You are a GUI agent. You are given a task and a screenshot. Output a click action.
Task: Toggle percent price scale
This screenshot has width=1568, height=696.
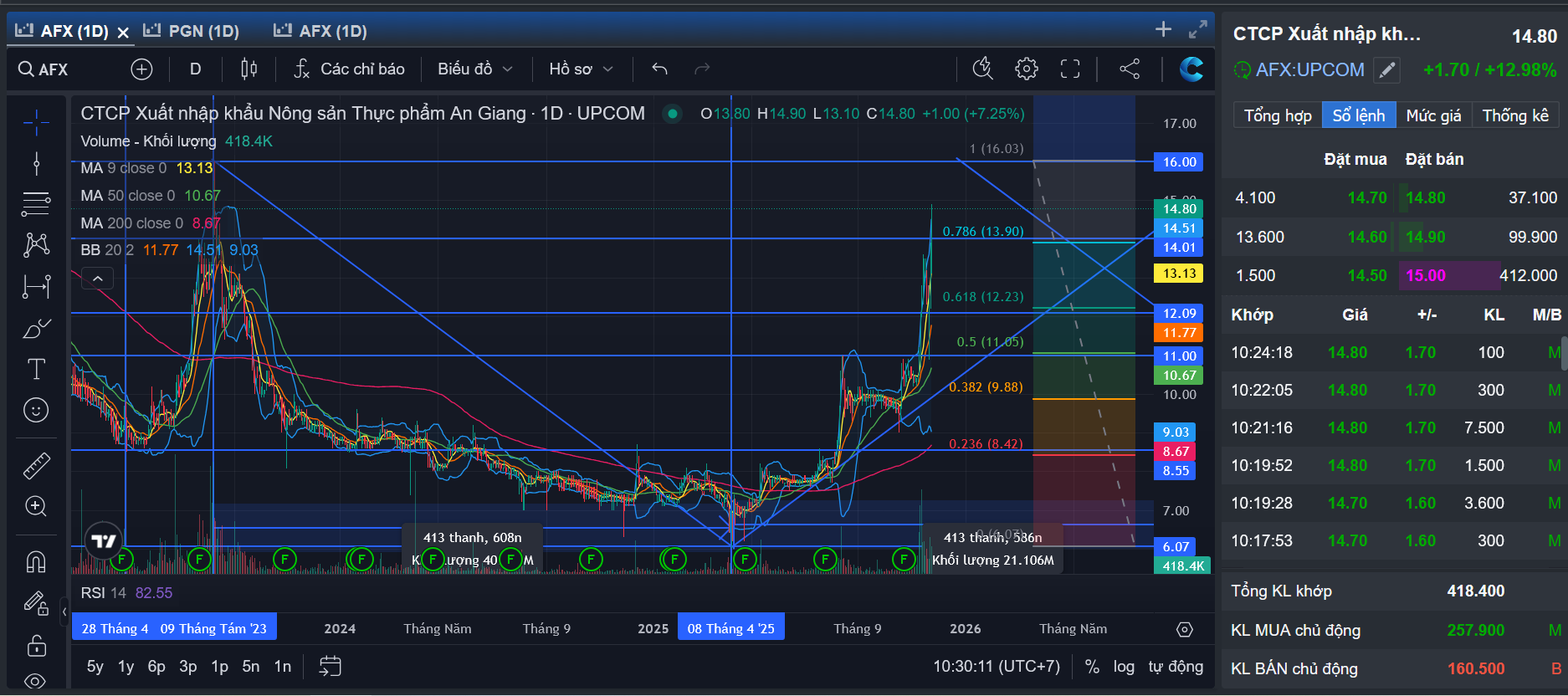(1092, 667)
